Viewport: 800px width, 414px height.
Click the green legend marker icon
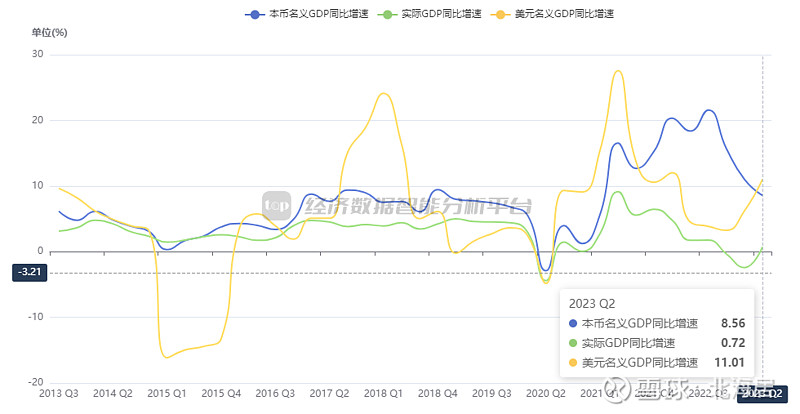click(387, 15)
